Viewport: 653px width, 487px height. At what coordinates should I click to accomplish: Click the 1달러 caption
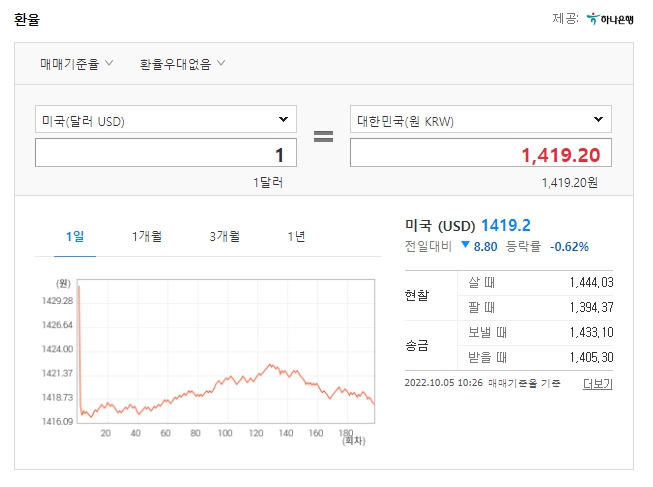268,182
